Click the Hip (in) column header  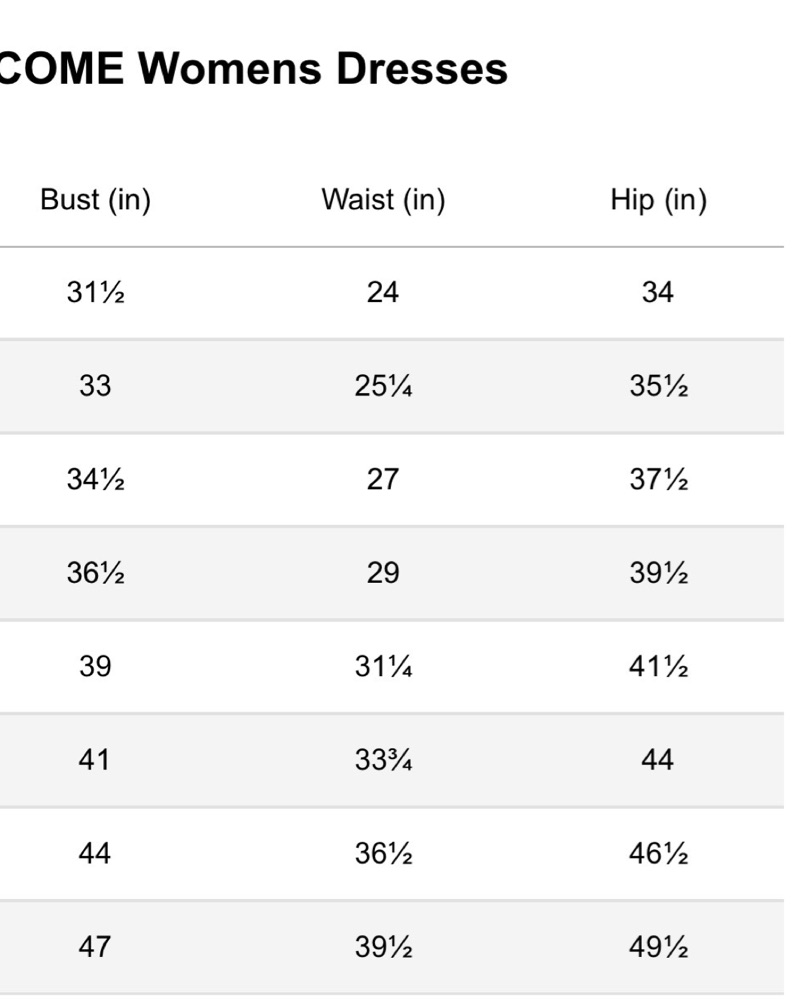(x=658, y=200)
